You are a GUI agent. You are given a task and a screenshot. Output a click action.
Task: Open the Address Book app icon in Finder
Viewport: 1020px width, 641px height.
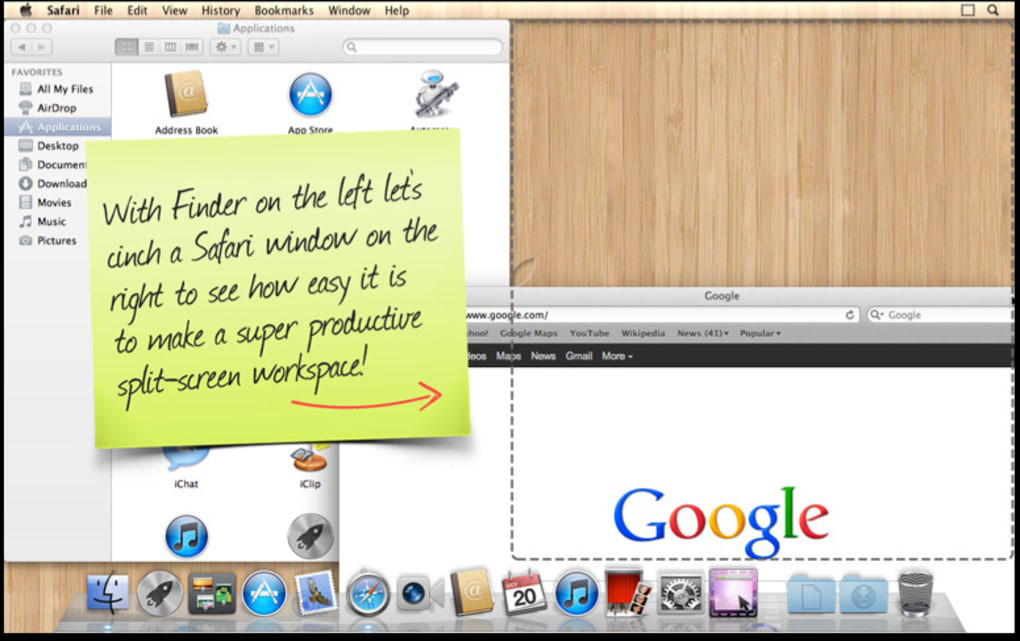coord(186,95)
